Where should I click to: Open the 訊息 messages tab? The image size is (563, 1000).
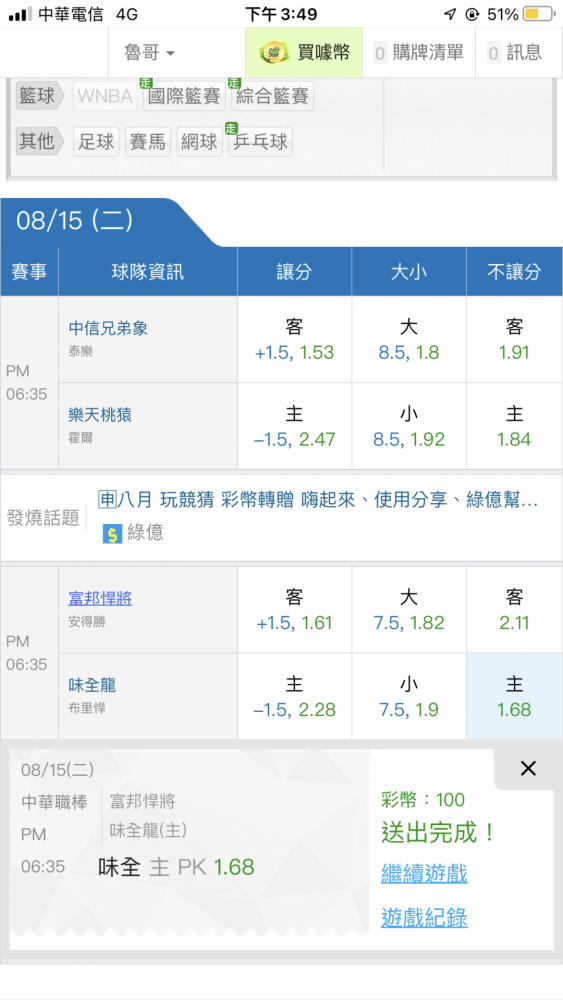(515, 52)
